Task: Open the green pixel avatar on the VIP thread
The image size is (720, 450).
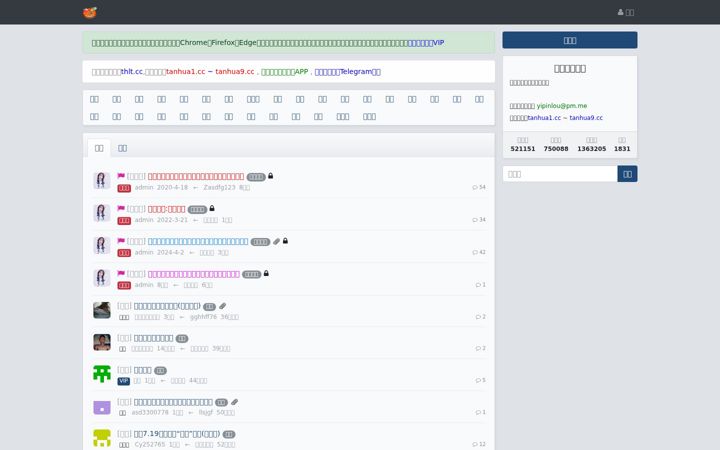Action: pos(101,374)
